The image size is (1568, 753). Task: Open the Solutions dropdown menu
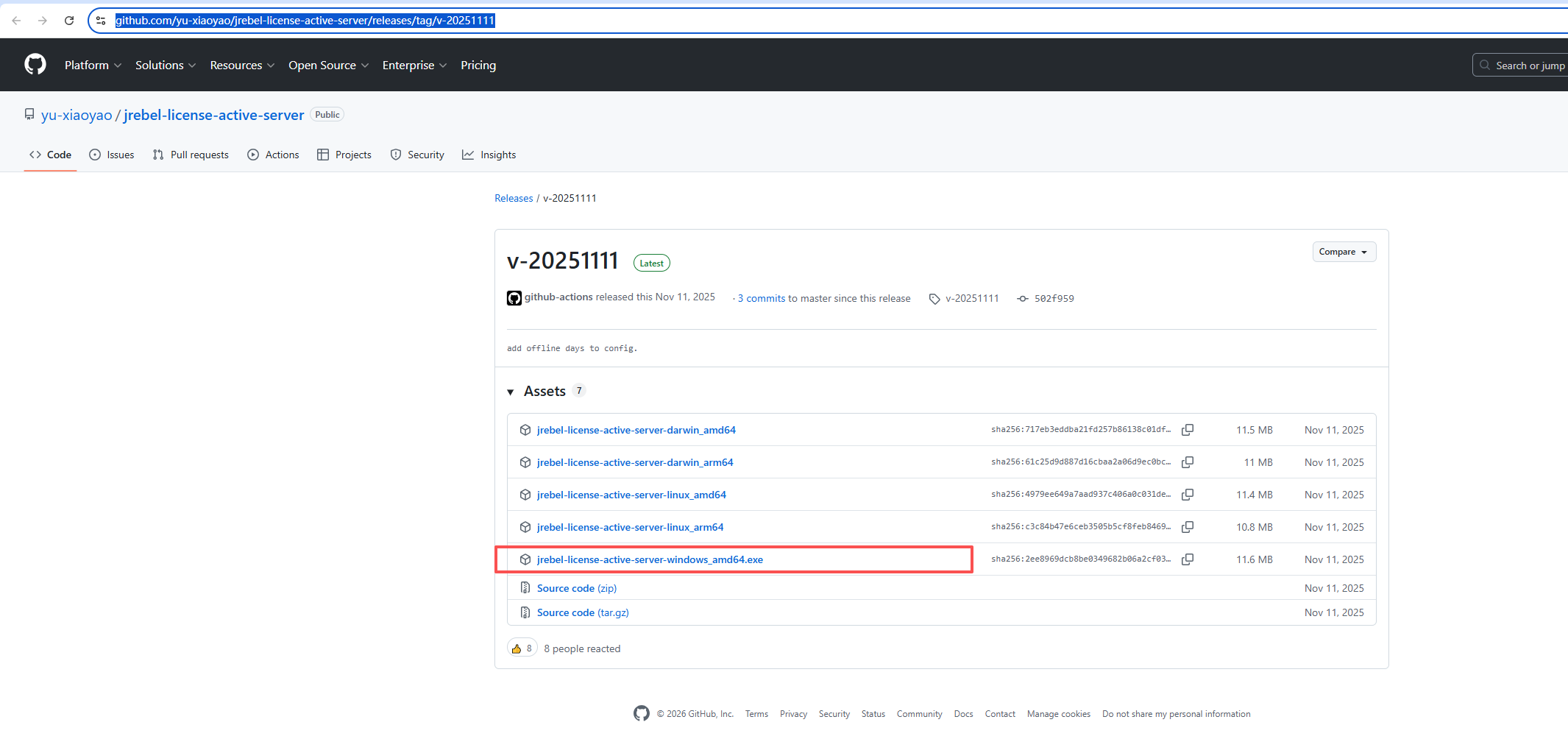(x=166, y=66)
